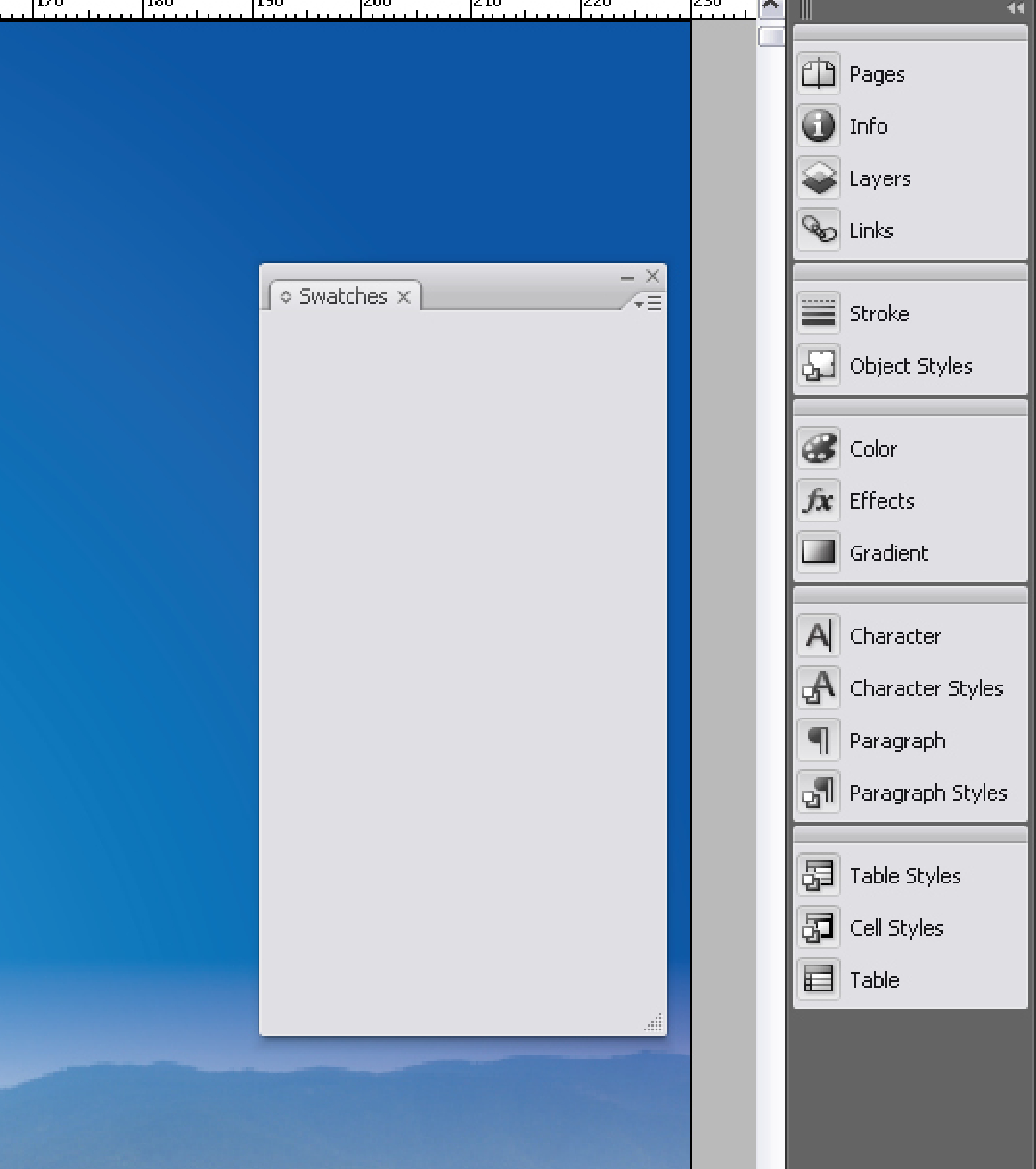Open the Character panel icon
The width and height of the screenshot is (1036, 1169).
point(818,635)
